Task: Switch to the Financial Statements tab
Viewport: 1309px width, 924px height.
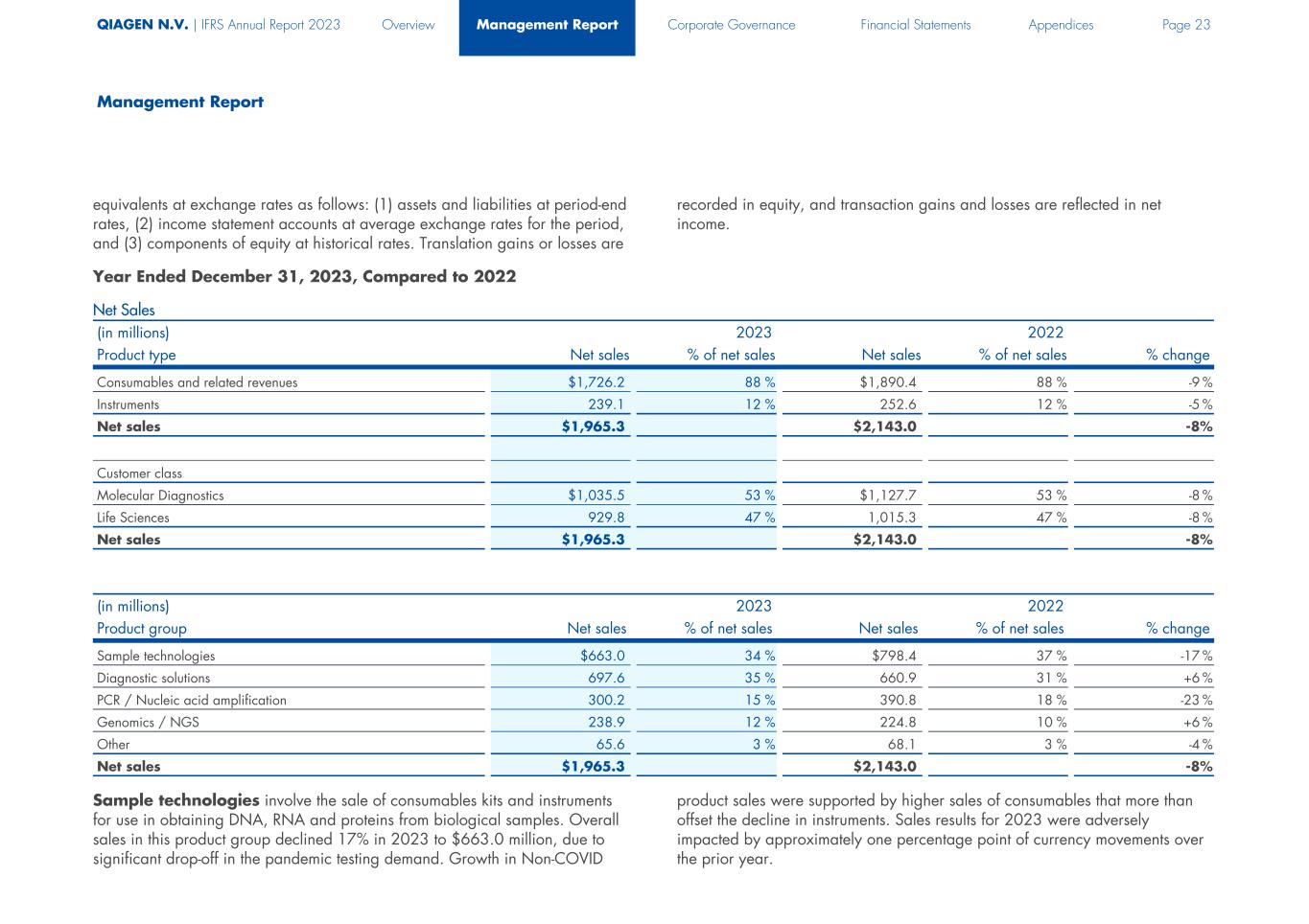Action: [x=915, y=25]
